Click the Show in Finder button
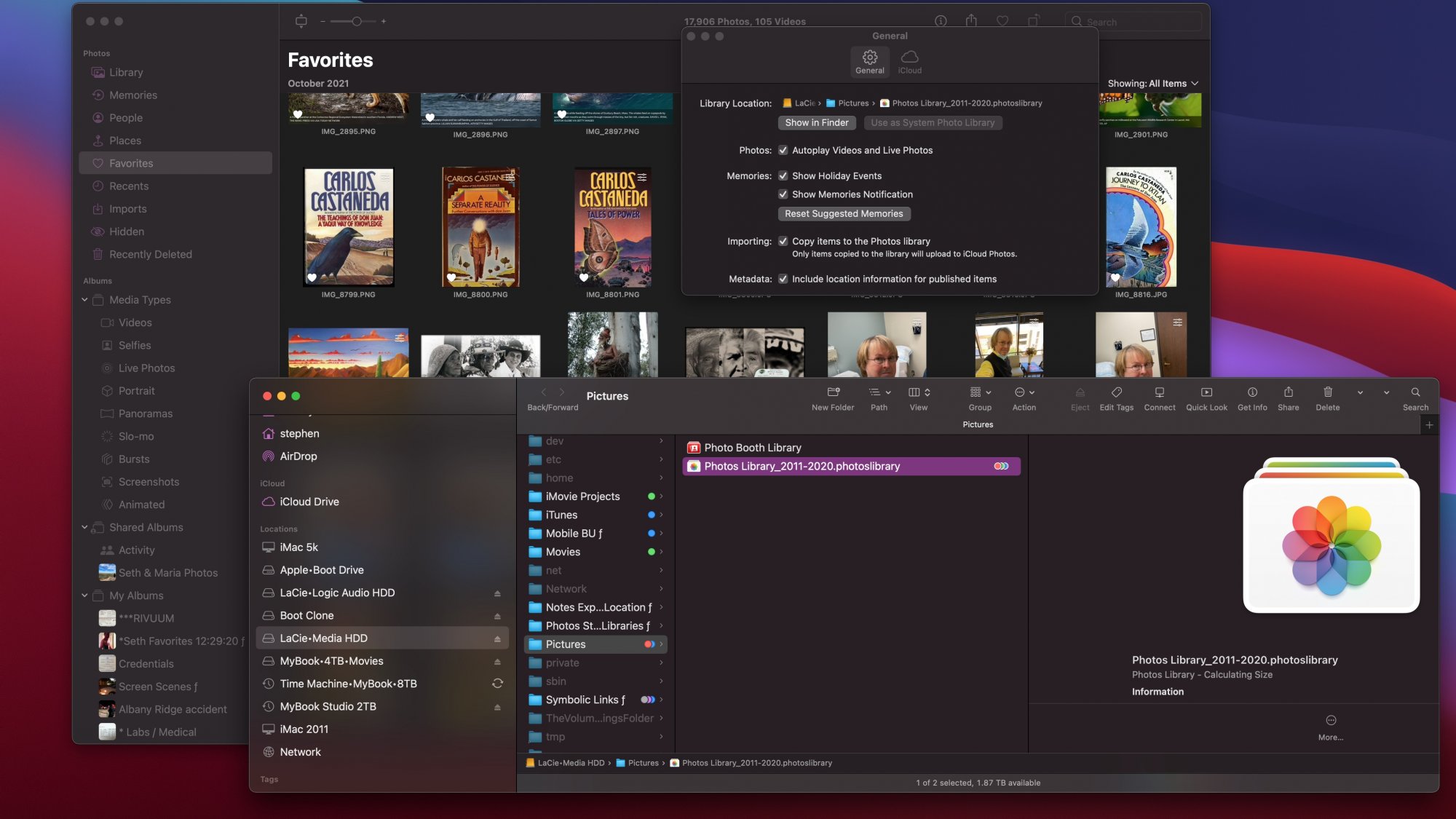Image resolution: width=1456 pixels, height=819 pixels. (816, 123)
